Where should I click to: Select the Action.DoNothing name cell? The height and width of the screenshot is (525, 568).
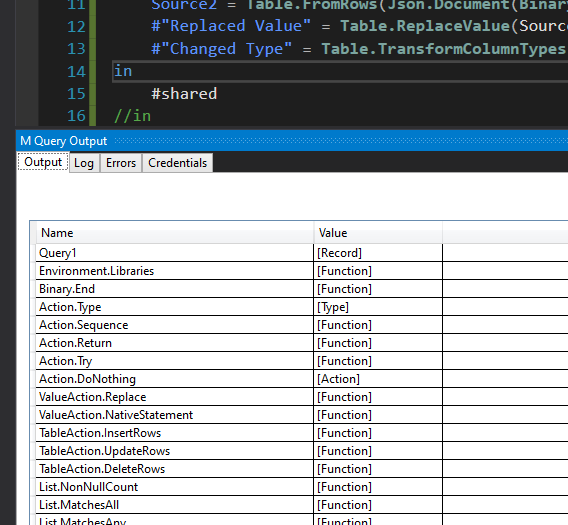(175, 379)
